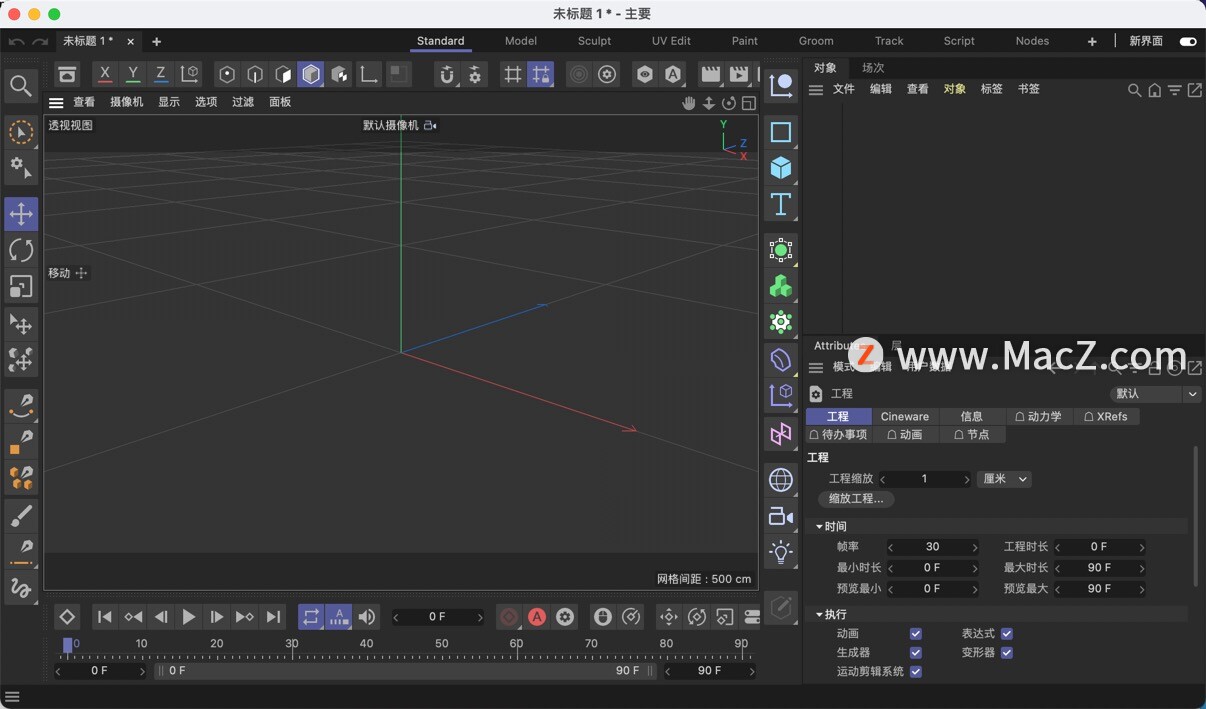Uncheck the 动画 checkbox
The height and width of the screenshot is (709, 1206).
915,634
